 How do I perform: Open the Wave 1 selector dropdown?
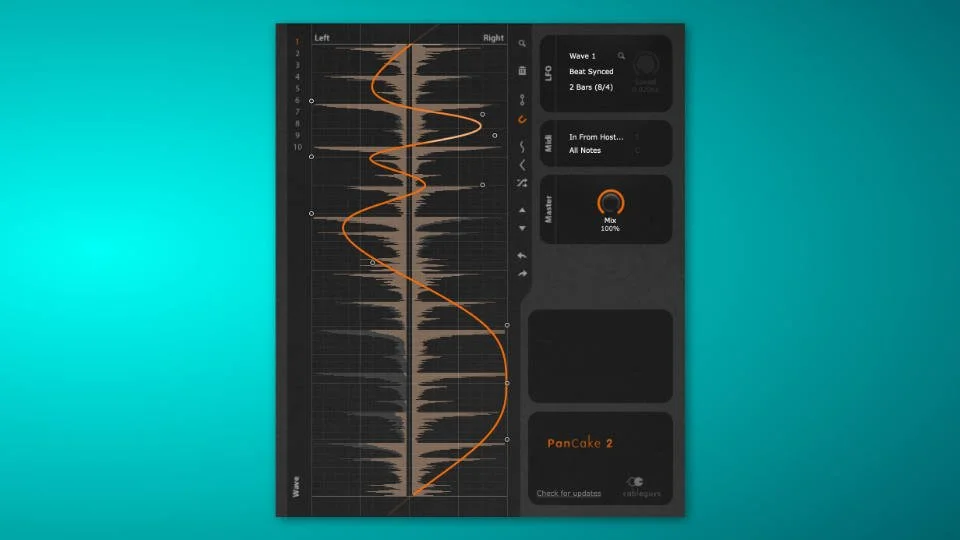tap(582, 56)
